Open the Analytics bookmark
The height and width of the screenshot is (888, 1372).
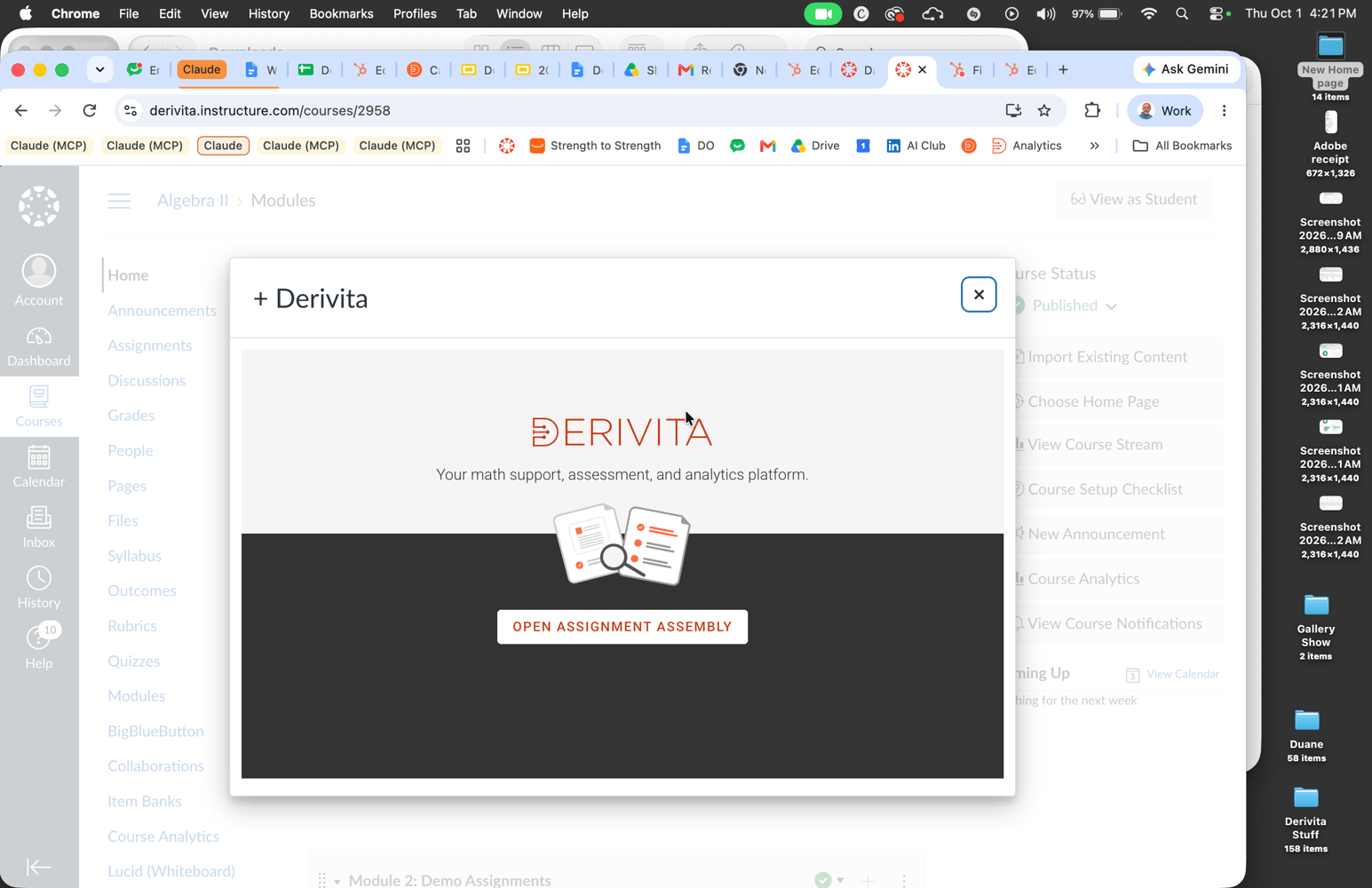tap(1027, 146)
